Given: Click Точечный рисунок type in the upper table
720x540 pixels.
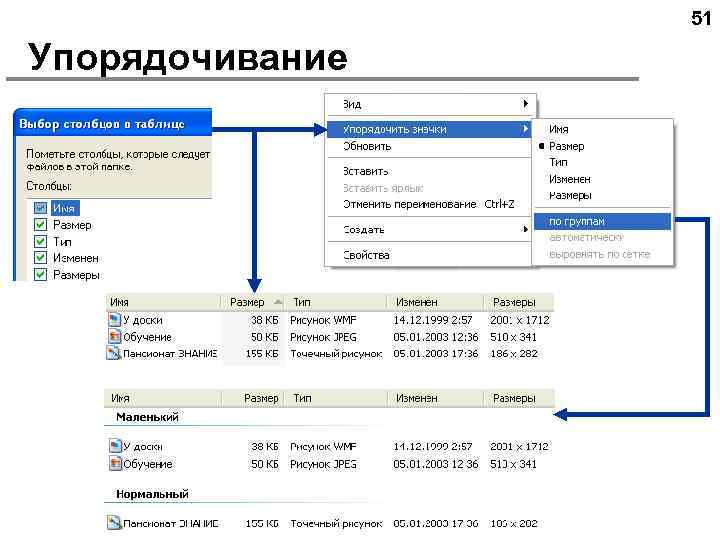Looking at the screenshot, I should pyautogui.click(x=336, y=354).
